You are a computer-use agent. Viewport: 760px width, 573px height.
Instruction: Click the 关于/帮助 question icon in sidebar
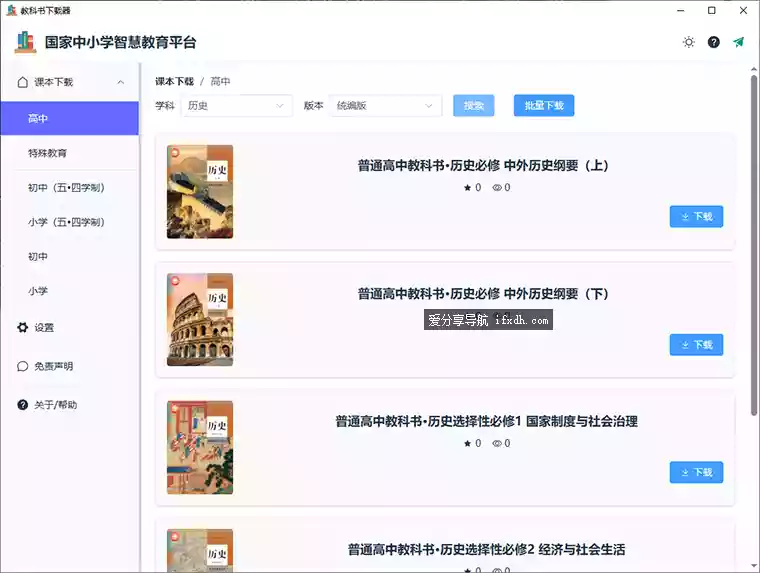tap(23, 405)
